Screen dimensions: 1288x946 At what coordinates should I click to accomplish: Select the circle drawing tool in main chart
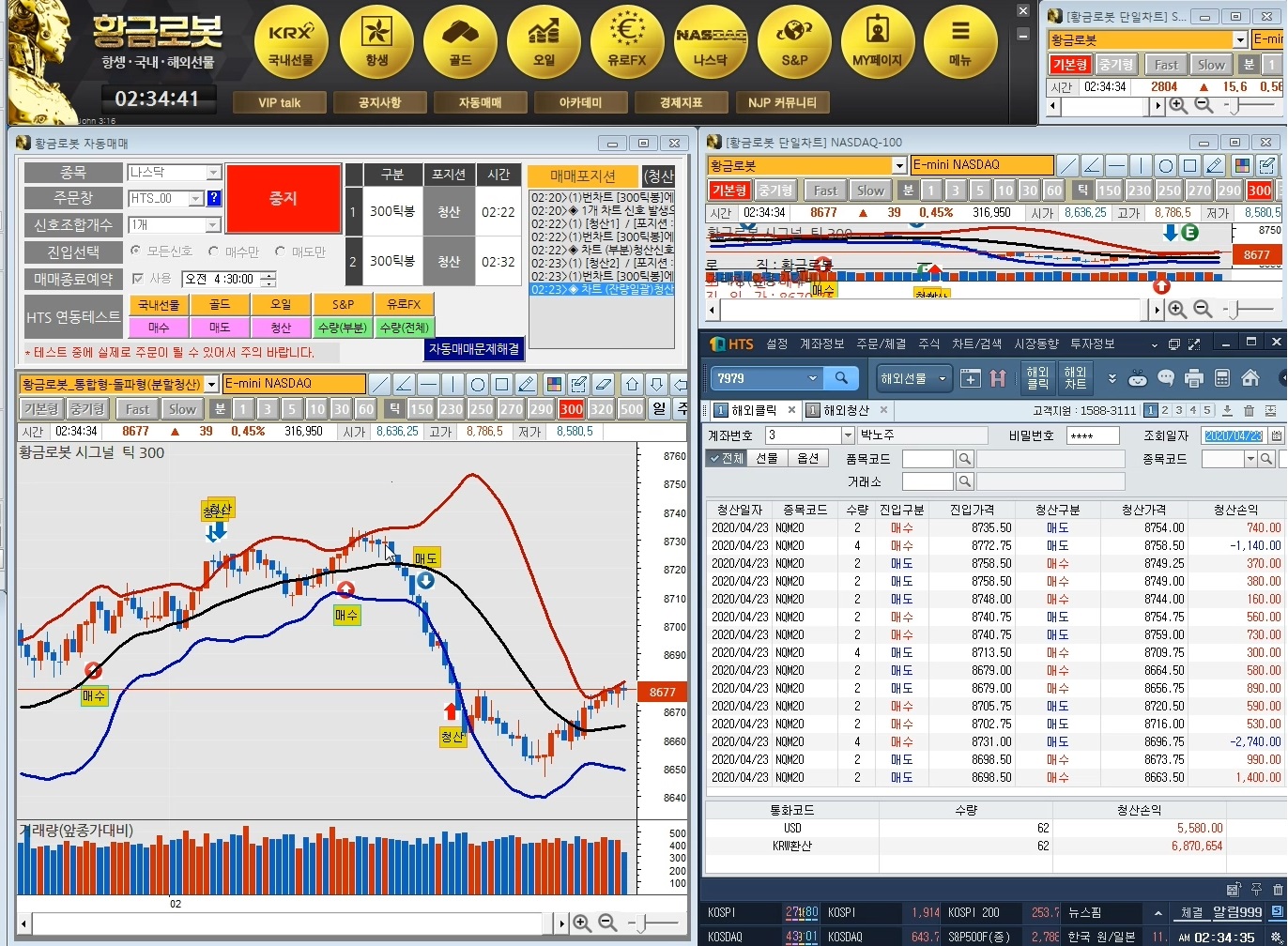pos(477,384)
